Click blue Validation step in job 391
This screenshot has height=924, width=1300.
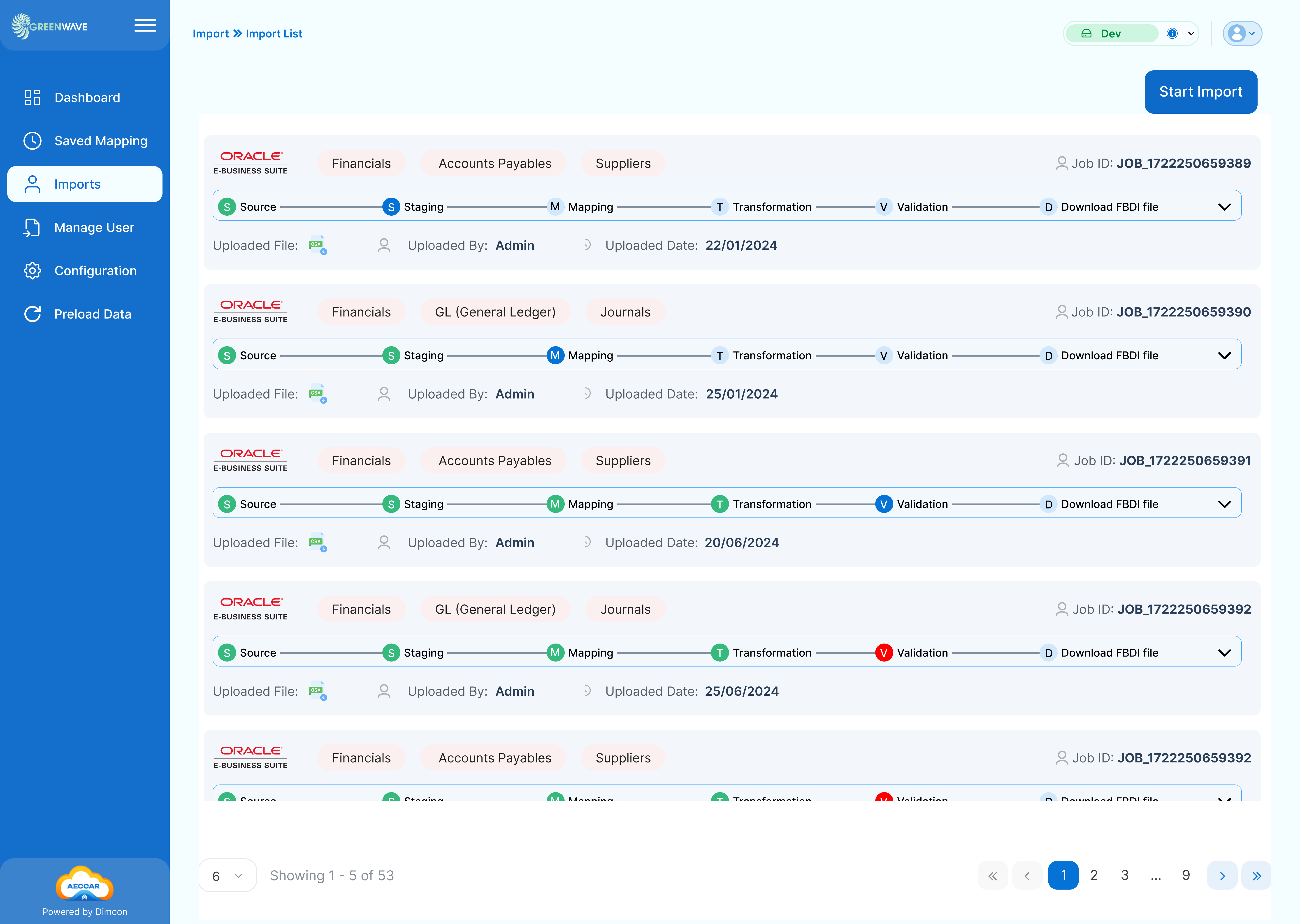coord(883,504)
